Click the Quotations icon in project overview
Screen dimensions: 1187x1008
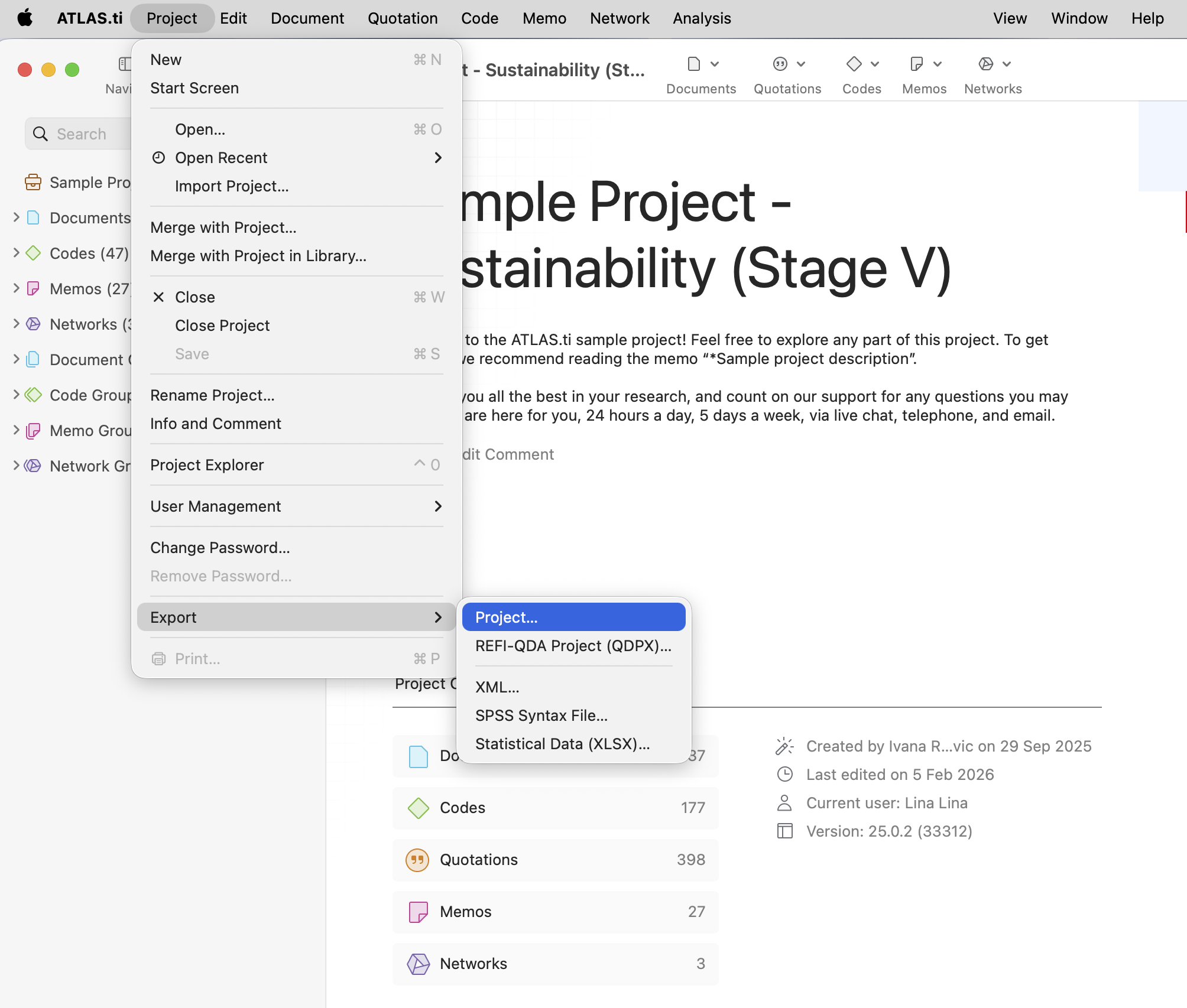coord(417,860)
